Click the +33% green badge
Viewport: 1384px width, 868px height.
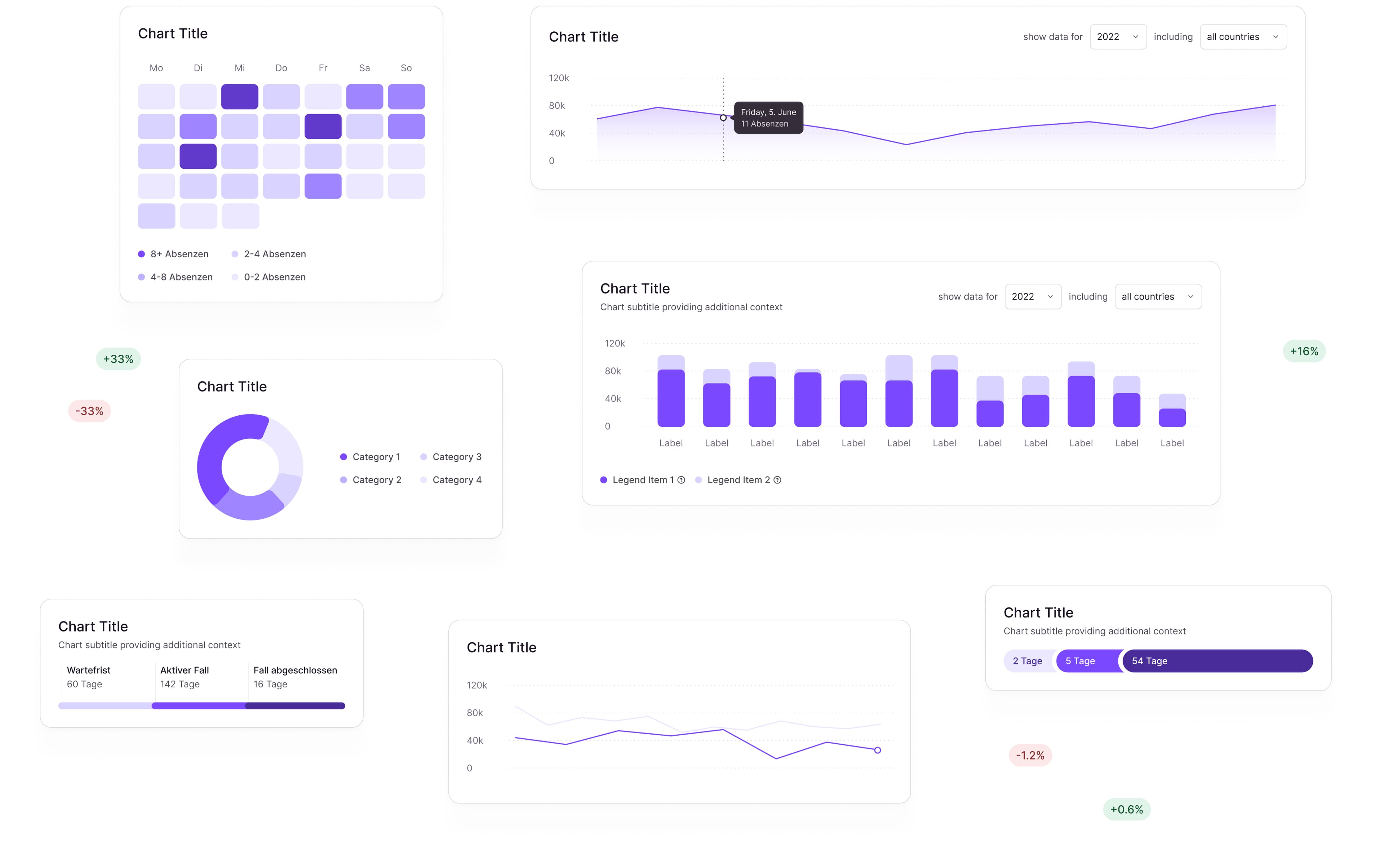(118, 359)
